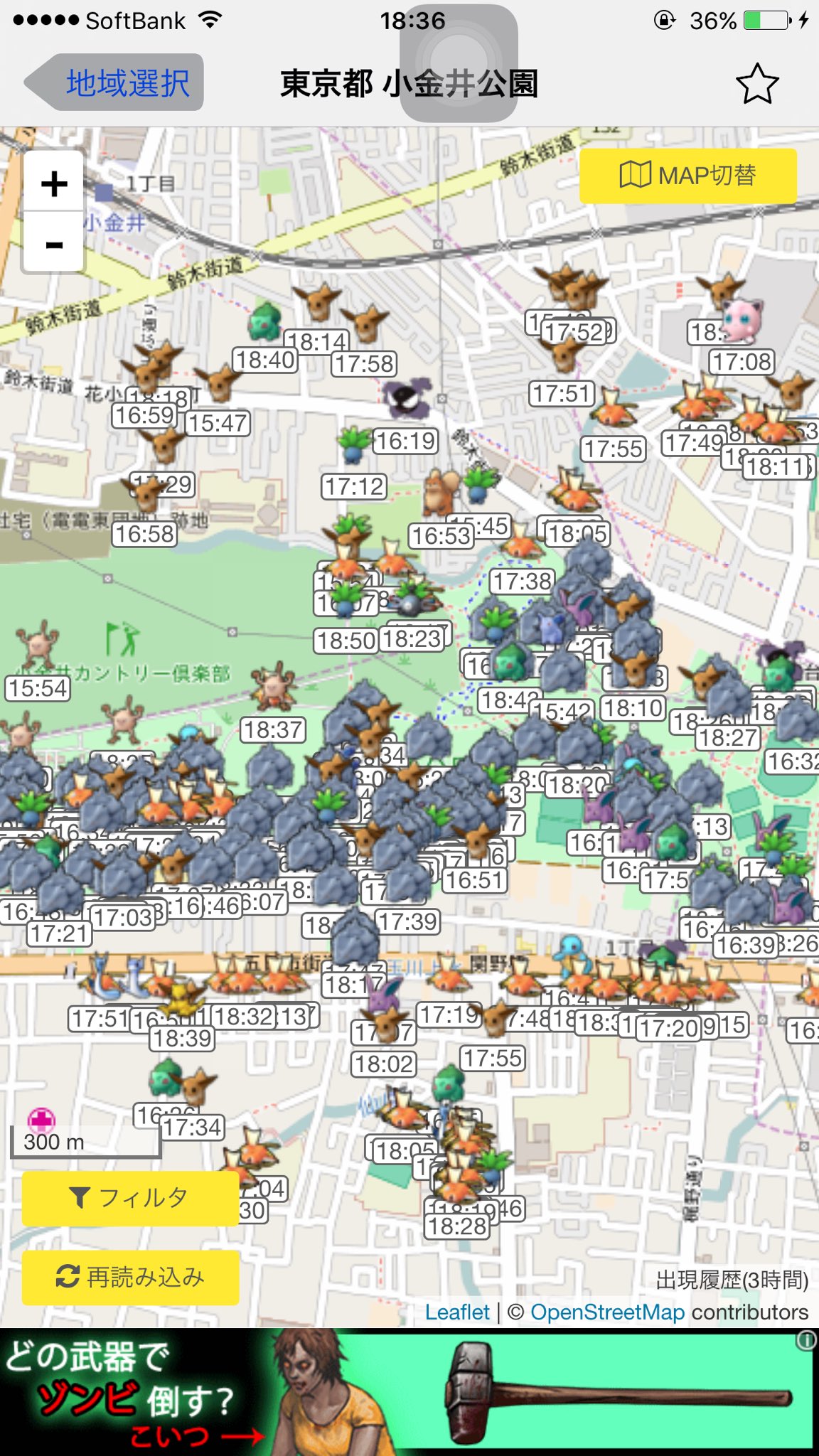This screenshot has height=1456, width=819.
Task: Tap the 18:27 time label
Action: click(728, 738)
